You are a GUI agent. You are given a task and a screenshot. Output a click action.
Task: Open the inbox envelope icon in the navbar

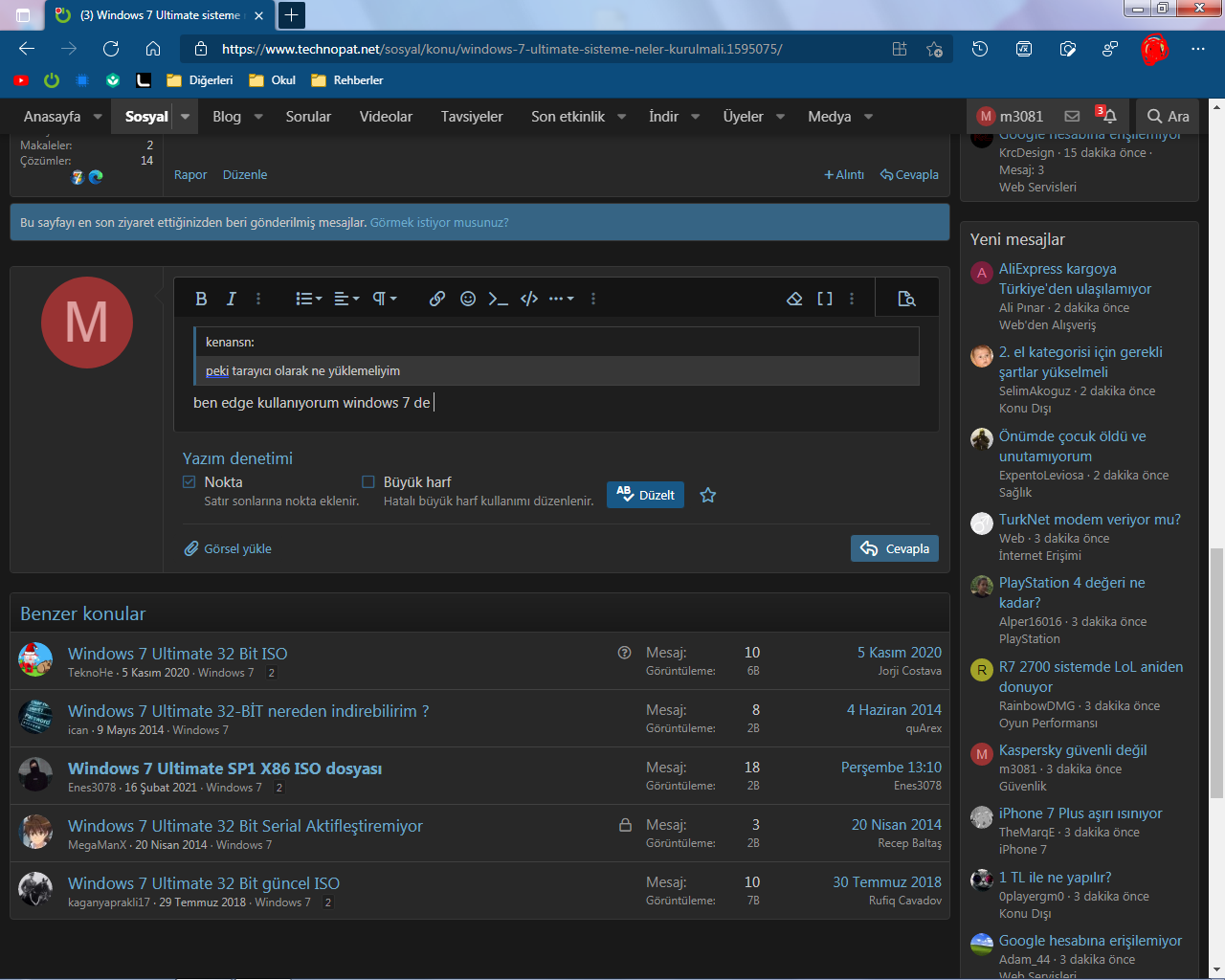1072,116
